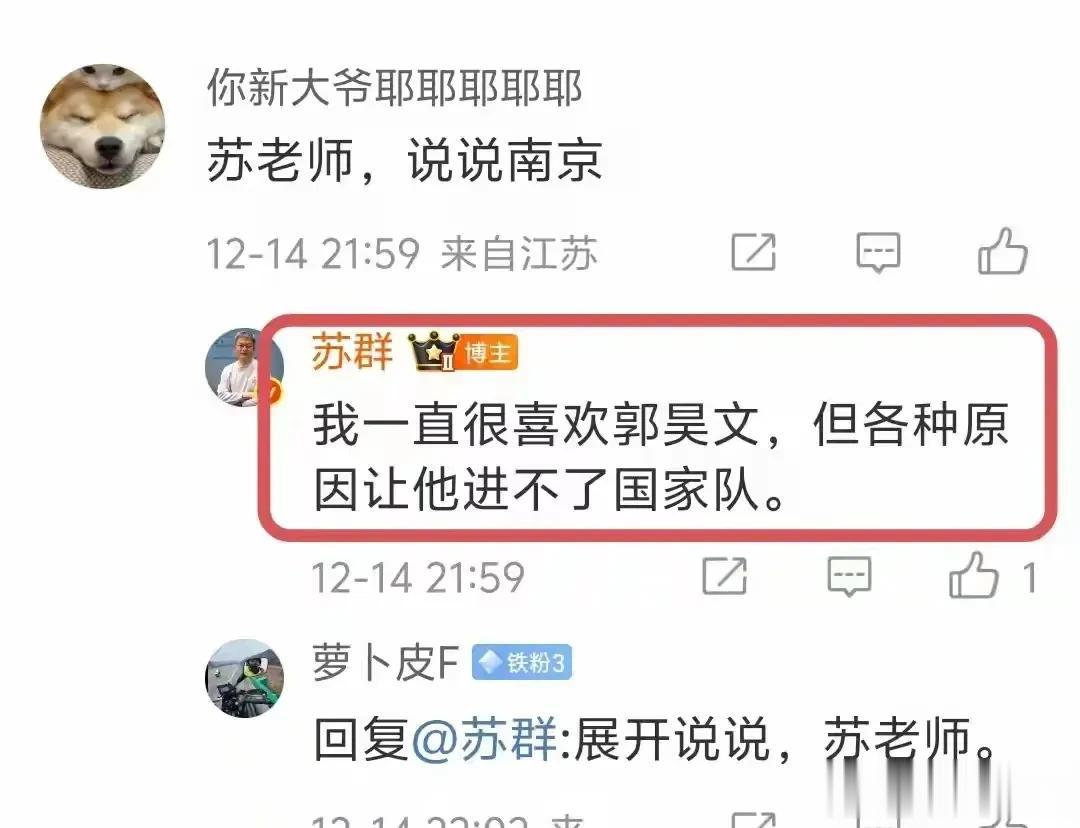Viewport: 1080px width, 828px height.
Task: Forward 苏群's reply with share icon
Action: [x=725, y=576]
